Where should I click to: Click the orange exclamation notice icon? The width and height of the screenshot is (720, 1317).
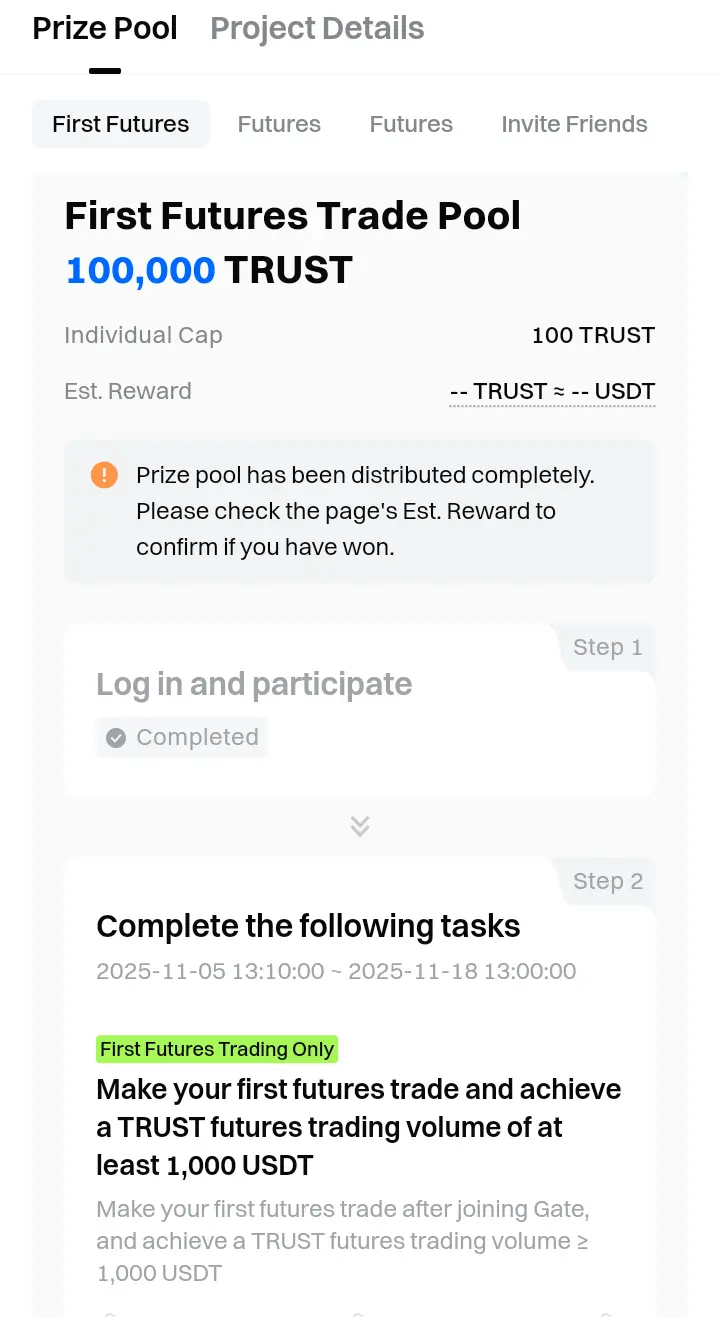click(104, 475)
